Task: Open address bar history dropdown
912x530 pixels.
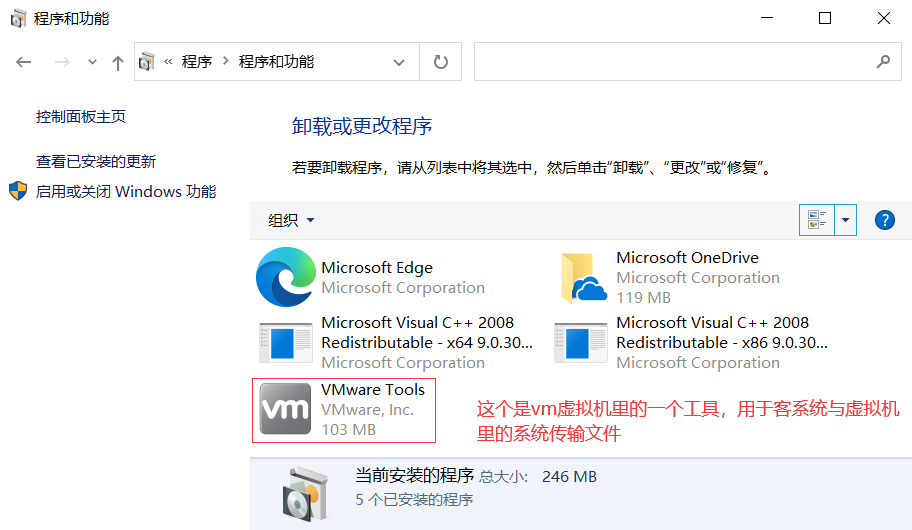Action: [399, 62]
